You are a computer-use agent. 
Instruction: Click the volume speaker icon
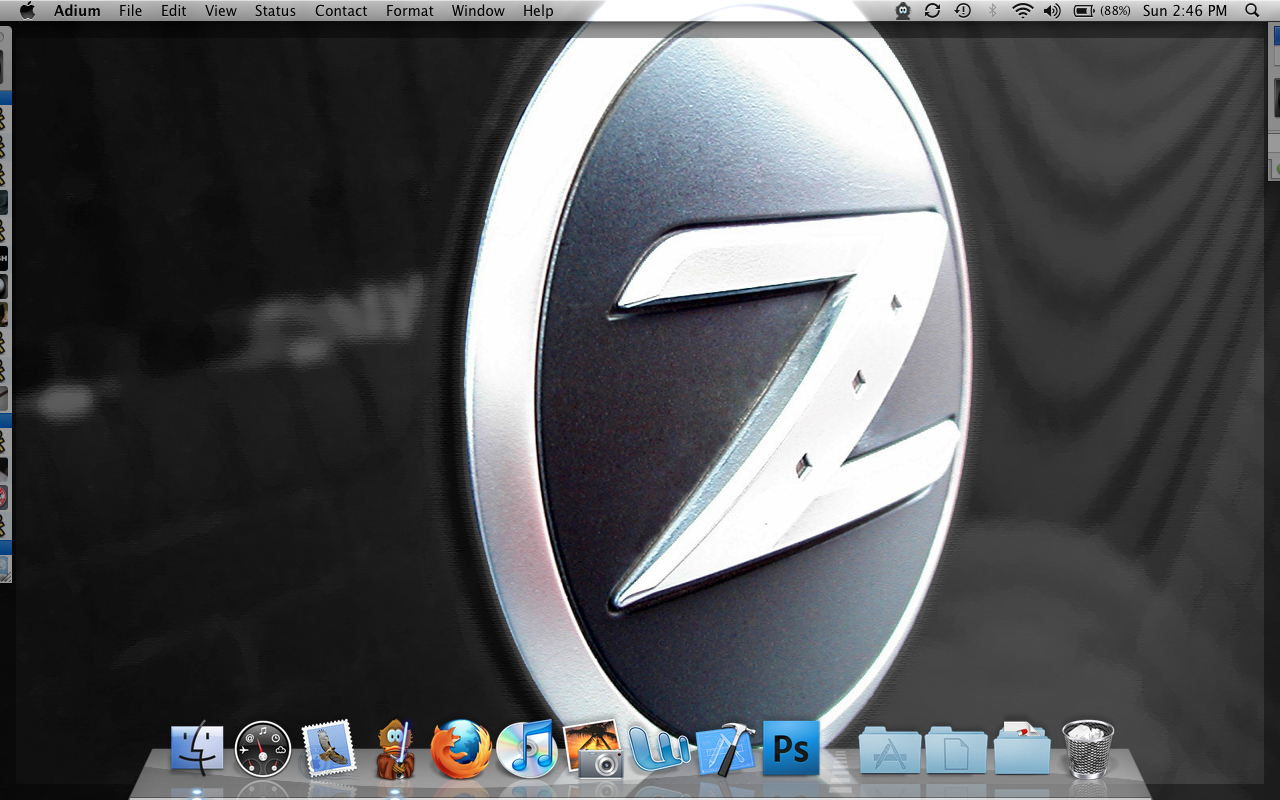[1052, 11]
